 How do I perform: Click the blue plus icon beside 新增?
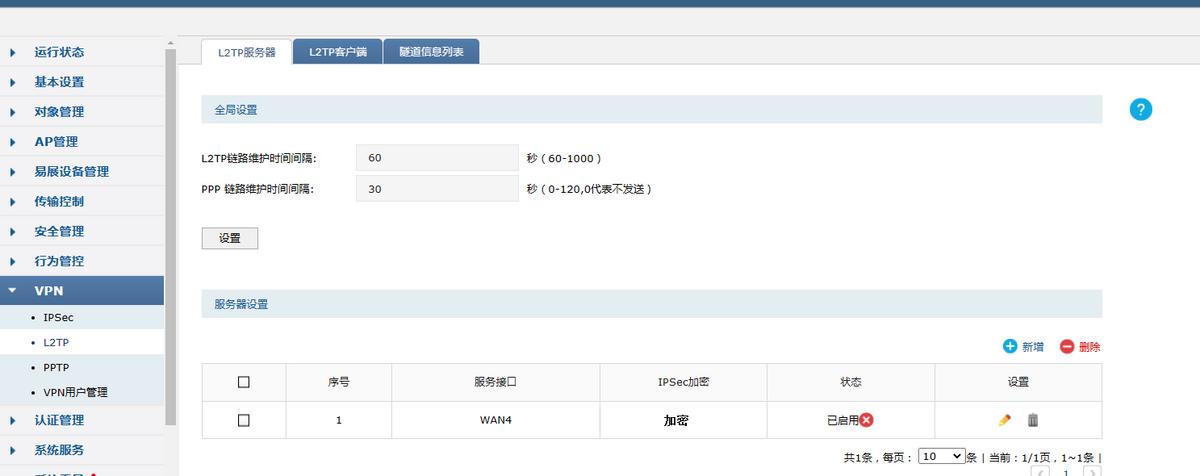click(1009, 346)
